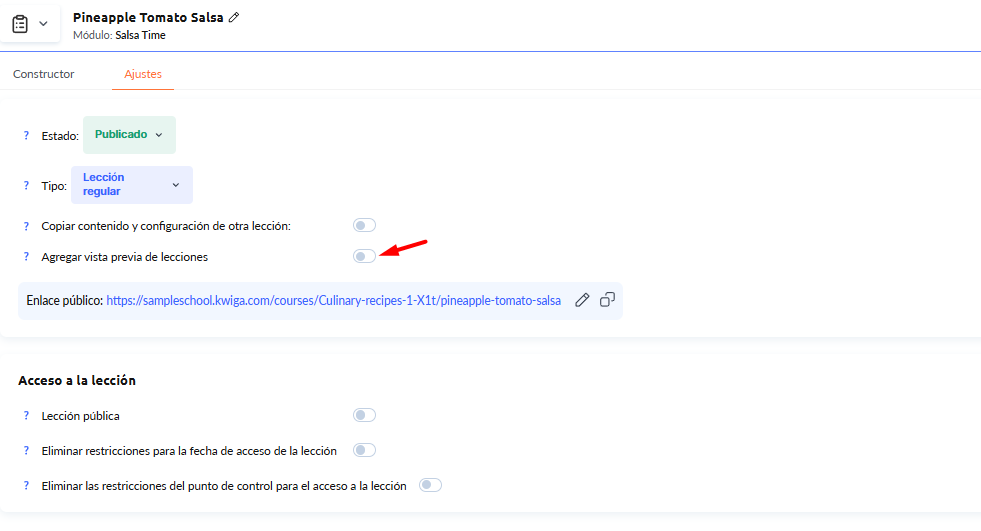981x531 pixels.
Task: Show help for Agregar vista previa option
Action: coord(26,256)
